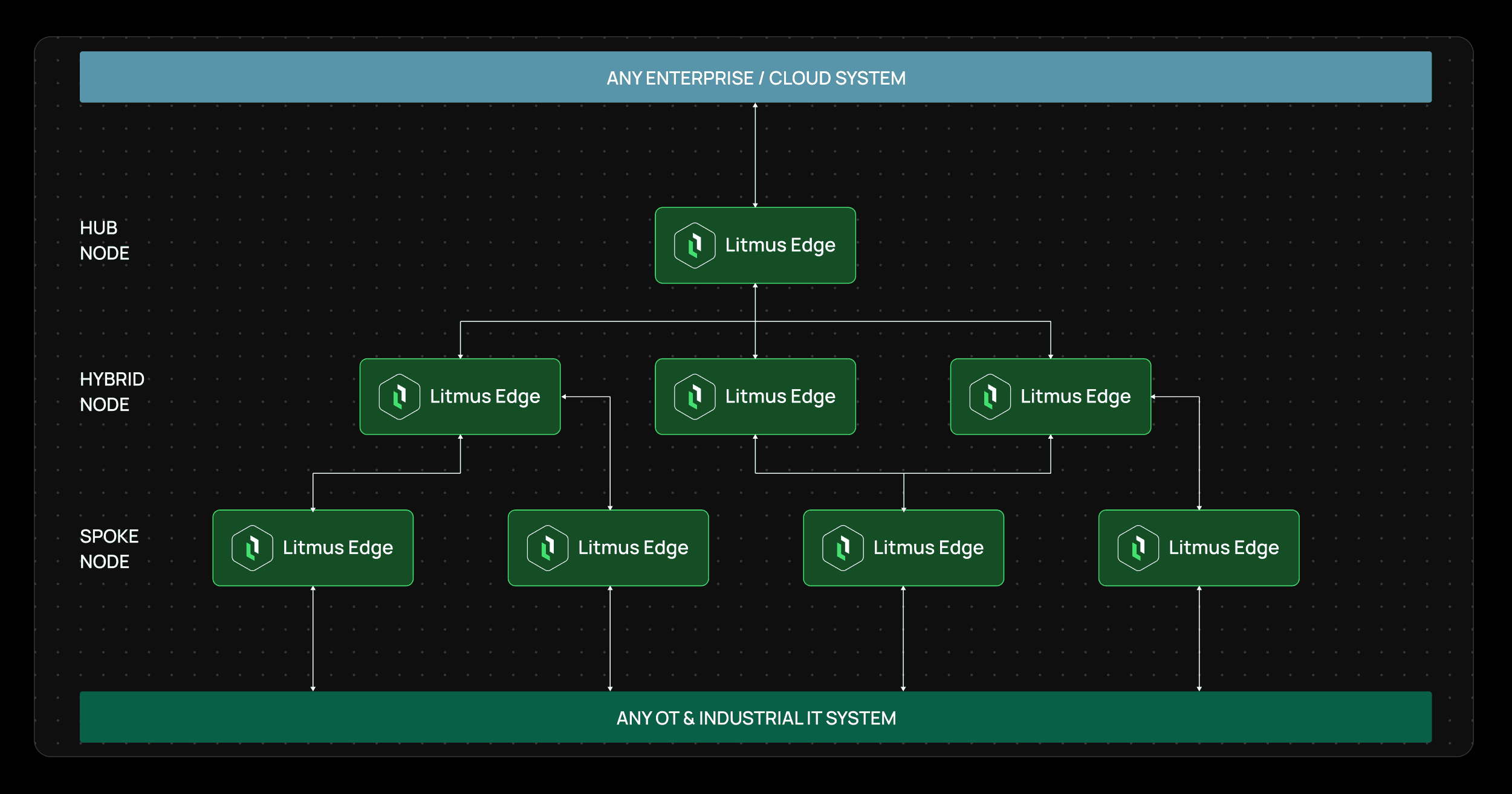Click the third spoke node's Litmus logo
1512x794 pixels.
pos(842,548)
